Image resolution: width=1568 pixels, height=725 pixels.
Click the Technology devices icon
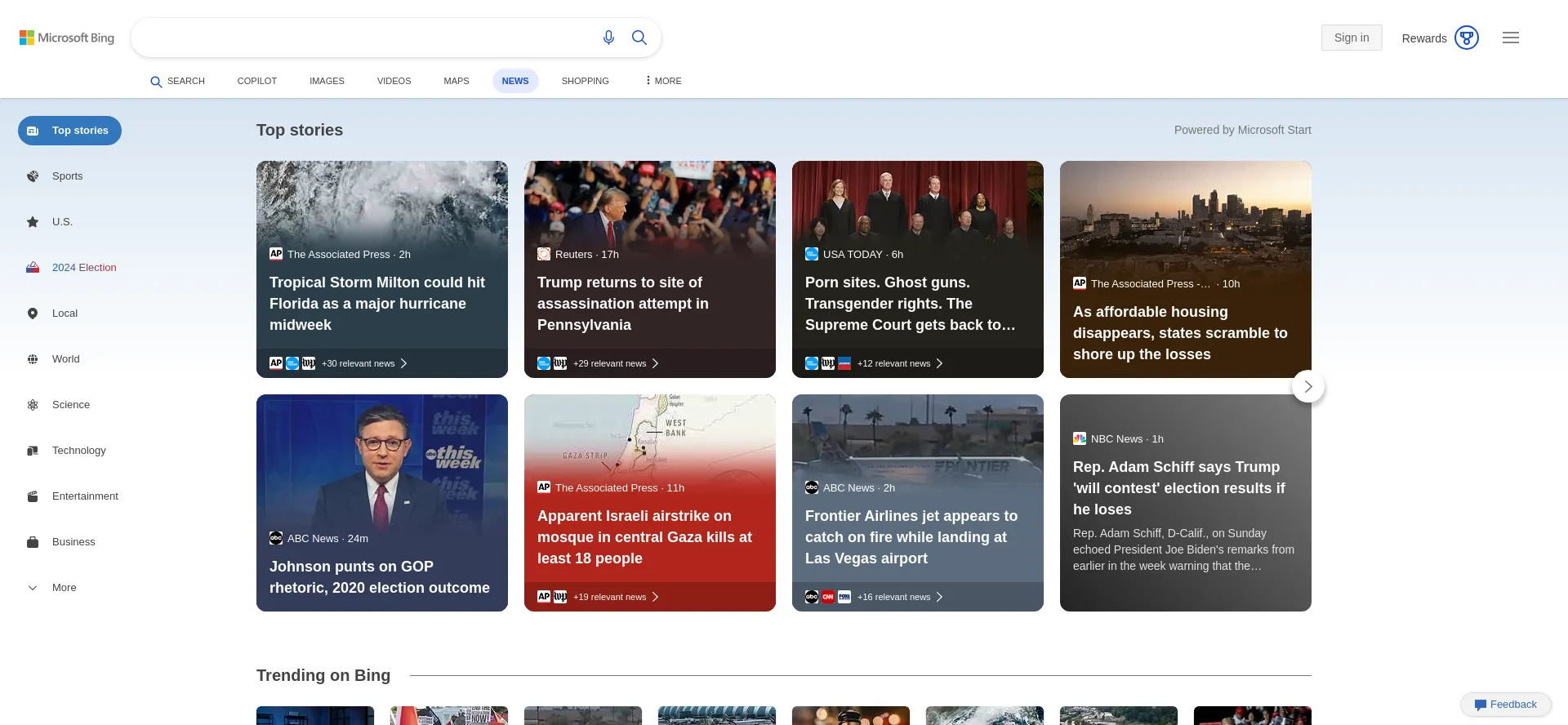tap(33, 451)
